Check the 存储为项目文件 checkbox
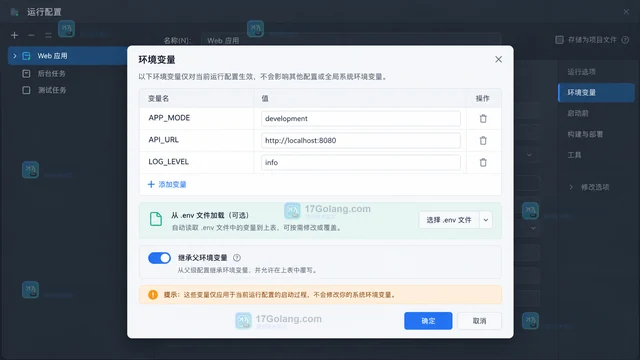This screenshot has width=640, height=360. (559, 40)
